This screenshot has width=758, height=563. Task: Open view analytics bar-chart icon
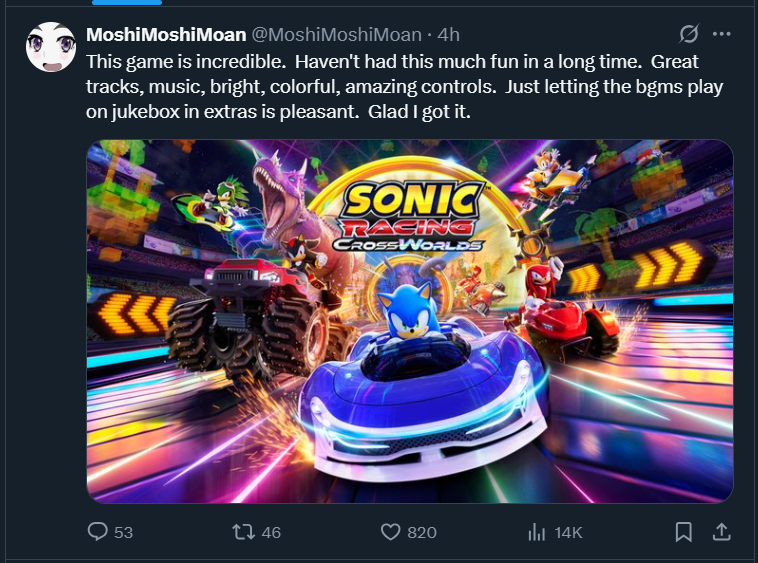[536, 532]
